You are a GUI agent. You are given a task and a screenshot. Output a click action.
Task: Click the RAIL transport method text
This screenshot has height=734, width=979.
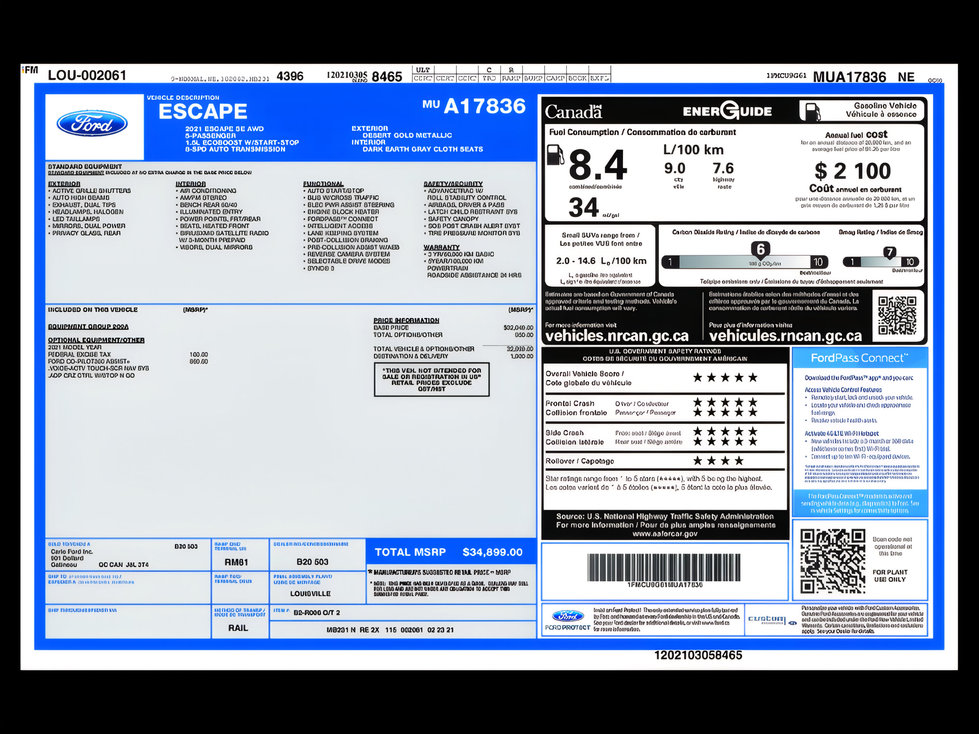tap(238, 628)
